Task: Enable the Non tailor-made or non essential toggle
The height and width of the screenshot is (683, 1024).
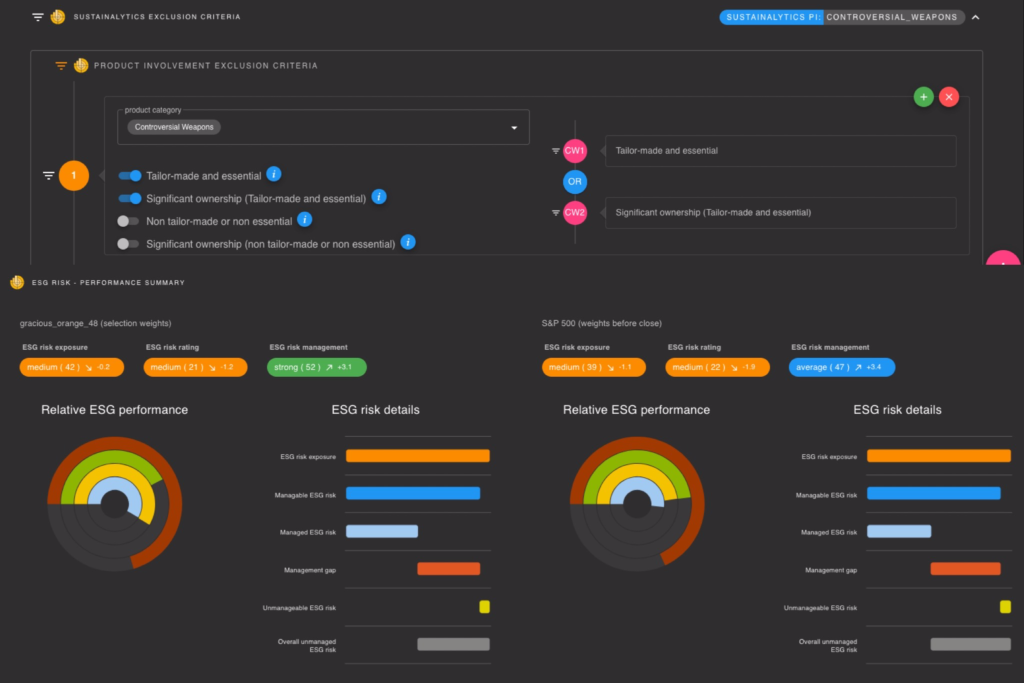Action: [x=128, y=221]
